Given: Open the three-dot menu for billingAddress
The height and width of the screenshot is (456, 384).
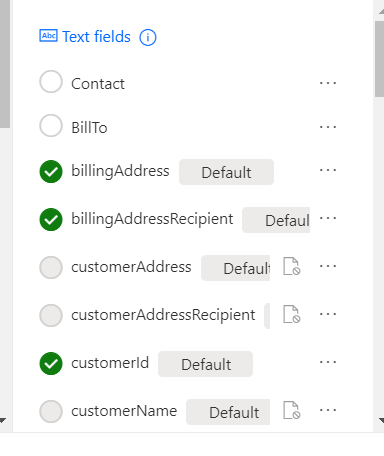Looking at the screenshot, I should point(328,170).
